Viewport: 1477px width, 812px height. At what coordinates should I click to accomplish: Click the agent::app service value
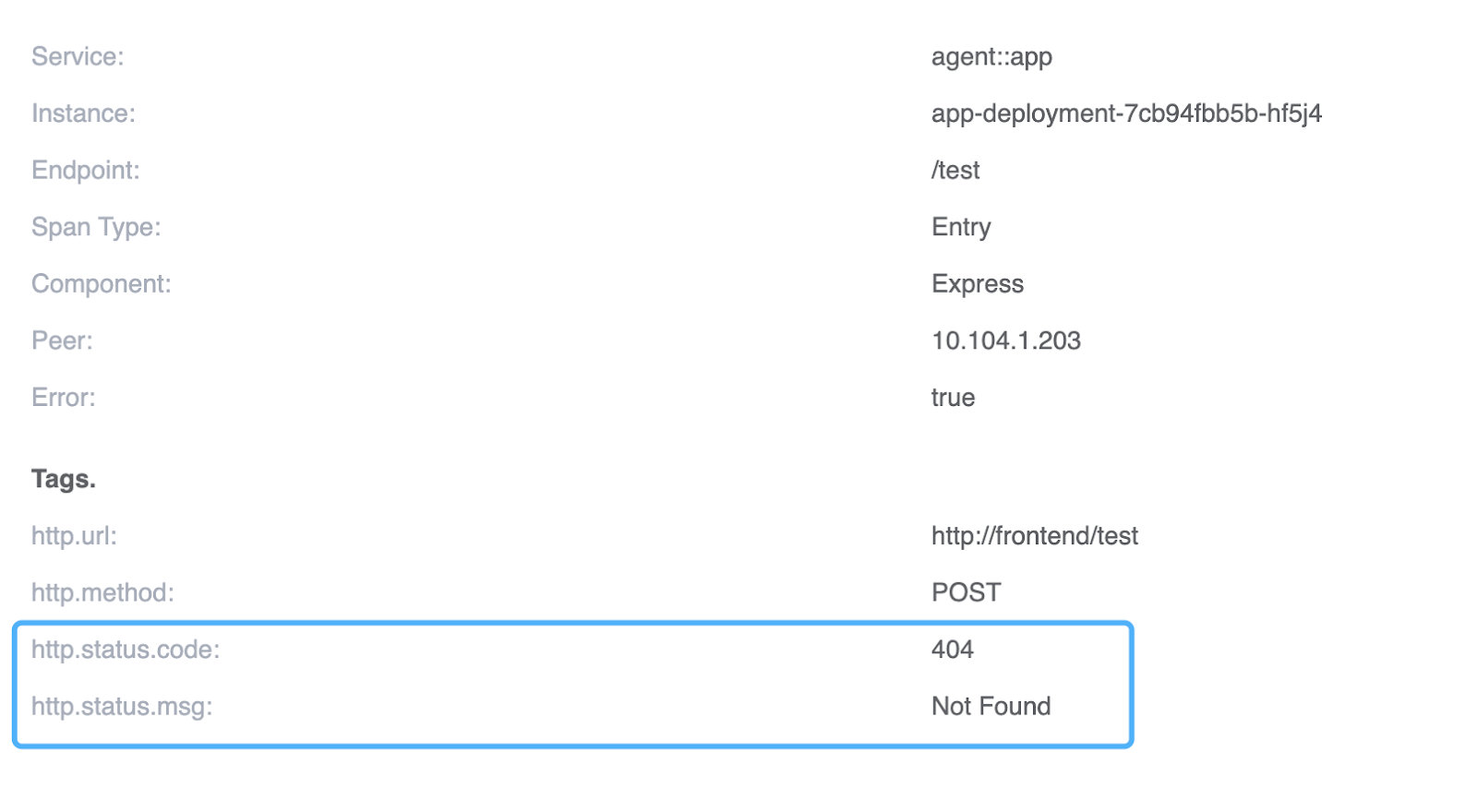pyautogui.click(x=991, y=57)
